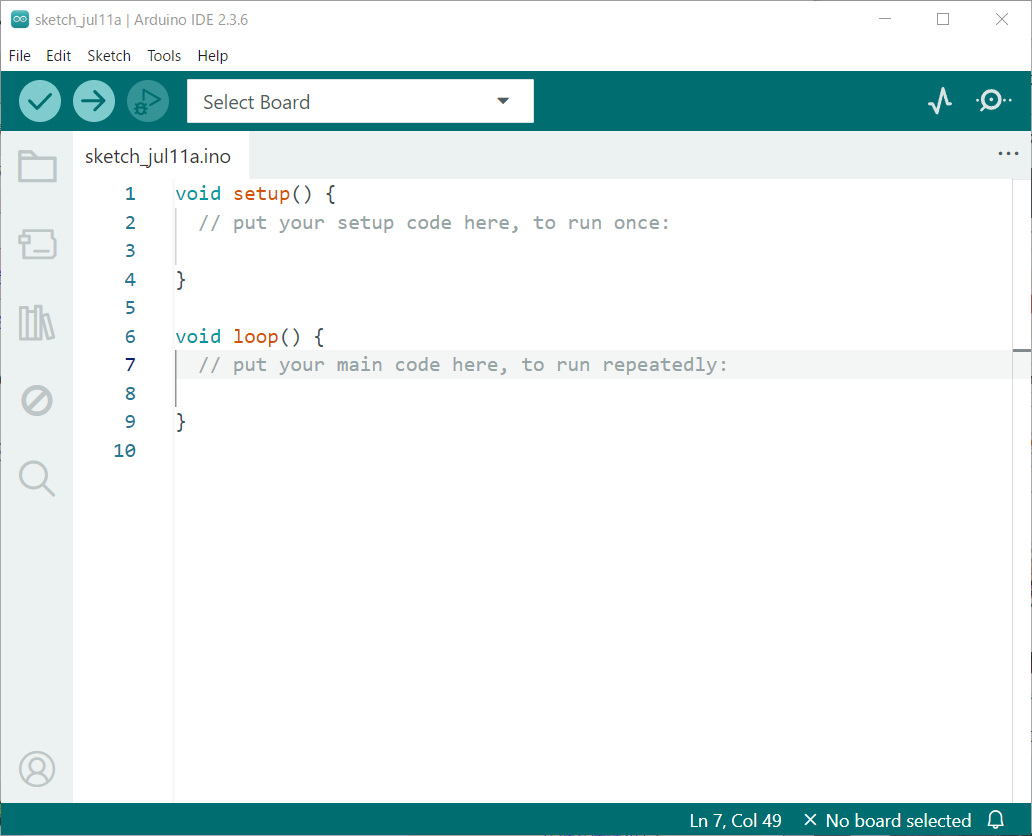
Task: Click the main code comment on line 7
Action: point(463,365)
